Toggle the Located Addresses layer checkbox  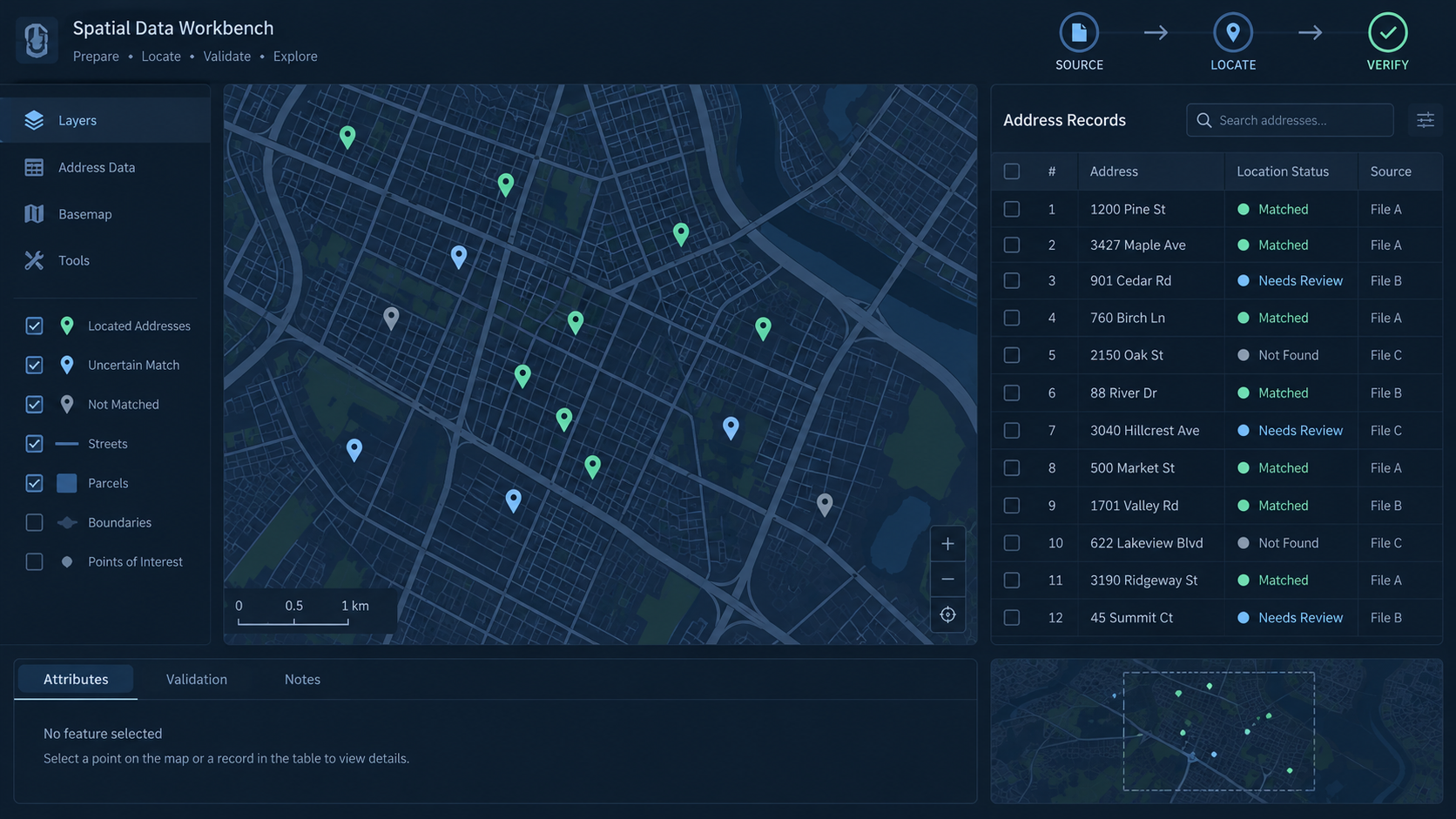[x=34, y=326]
